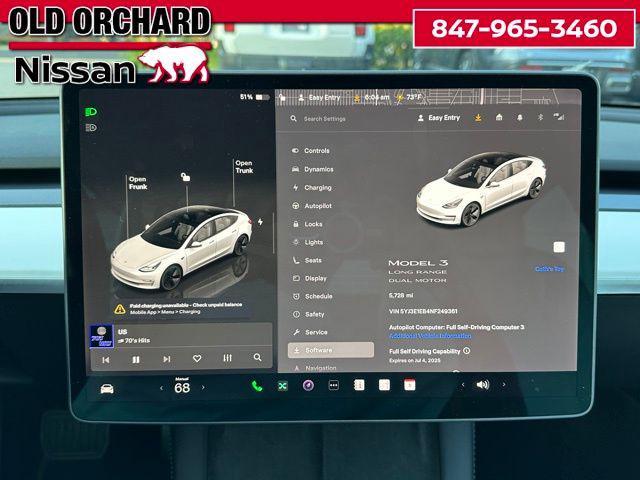640x480 pixels.
Task: Open the Controls settings menu
Action: pos(311,151)
